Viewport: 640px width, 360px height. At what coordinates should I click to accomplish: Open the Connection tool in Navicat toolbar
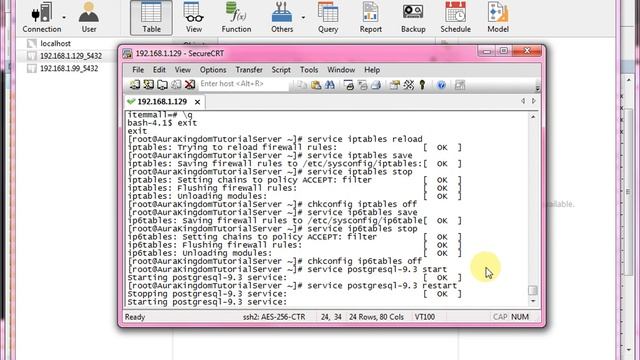[x=42, y=18]
